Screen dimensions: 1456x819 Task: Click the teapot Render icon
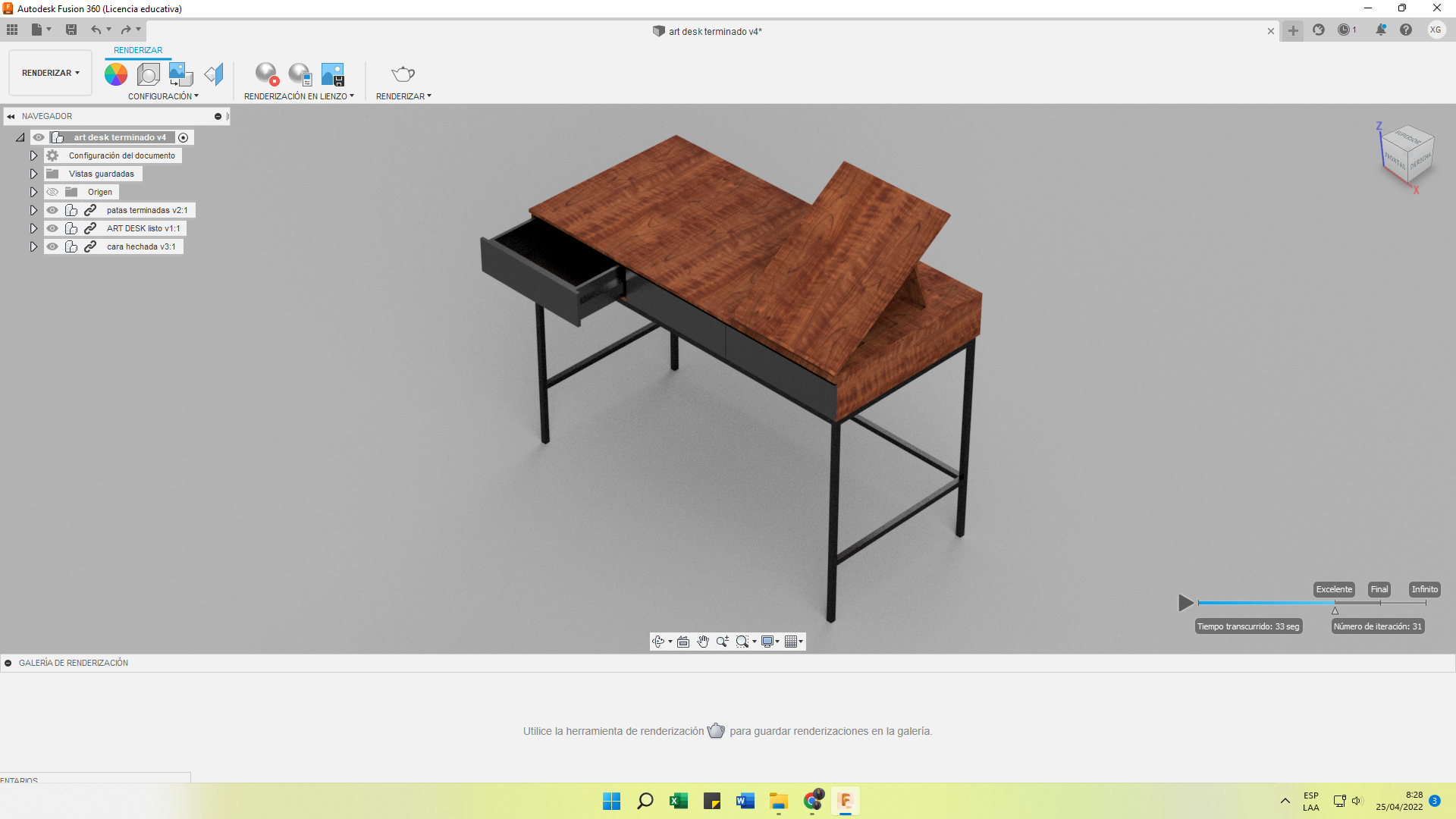403,74
